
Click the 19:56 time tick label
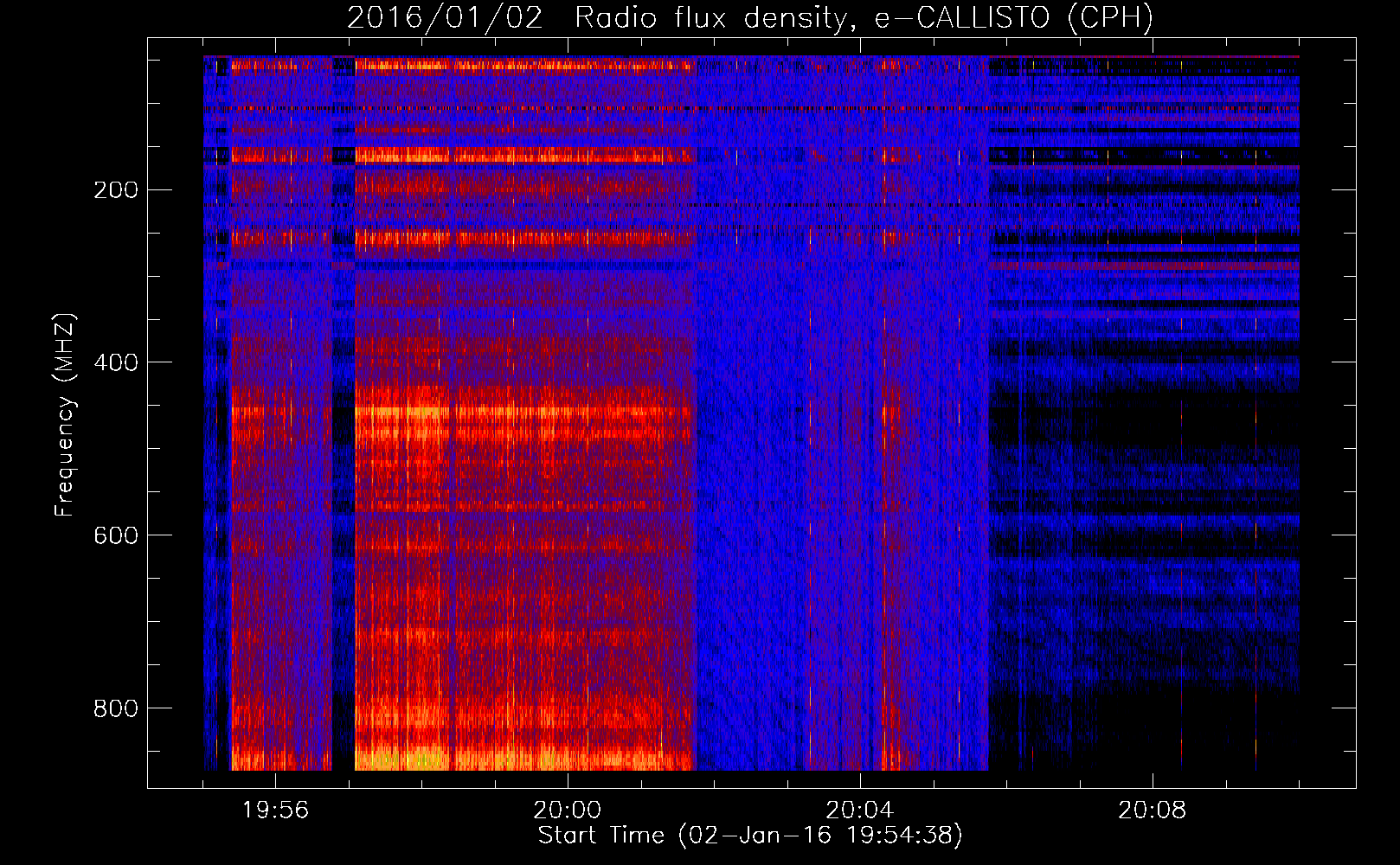click(275, 811)
